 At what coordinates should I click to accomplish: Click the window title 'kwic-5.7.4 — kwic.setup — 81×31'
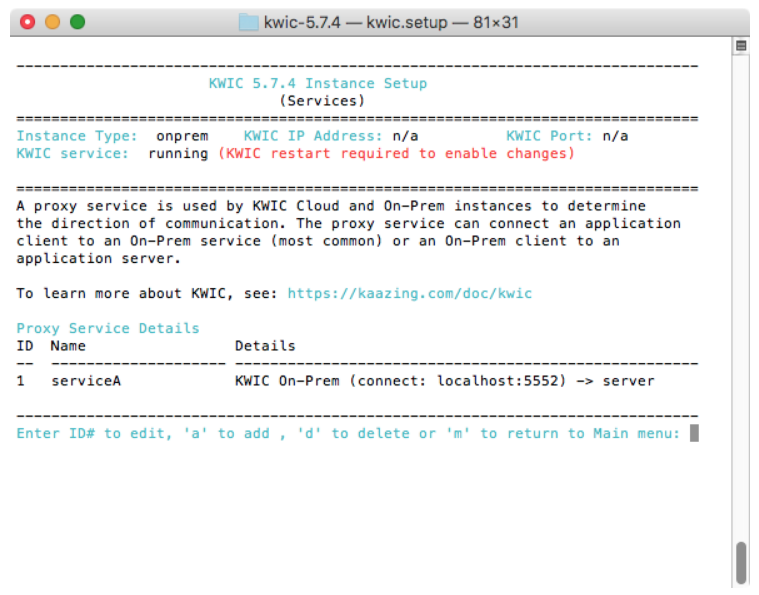(x=391, y=22)
